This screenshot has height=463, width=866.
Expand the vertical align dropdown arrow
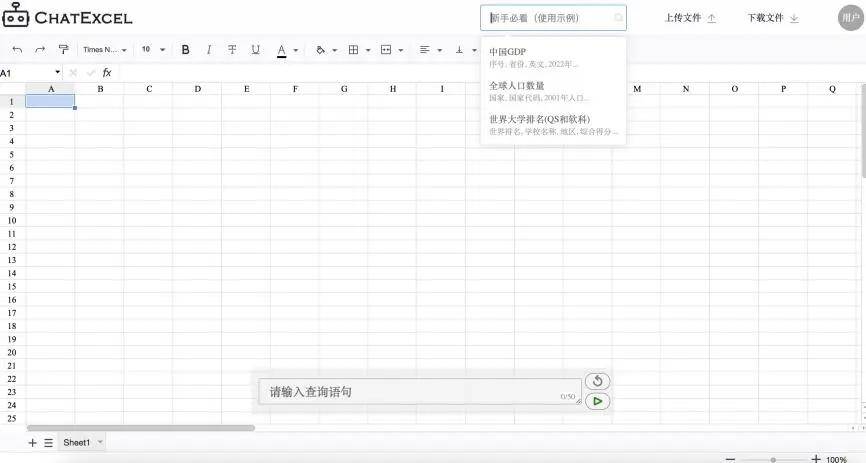click(x=474, y=50)
